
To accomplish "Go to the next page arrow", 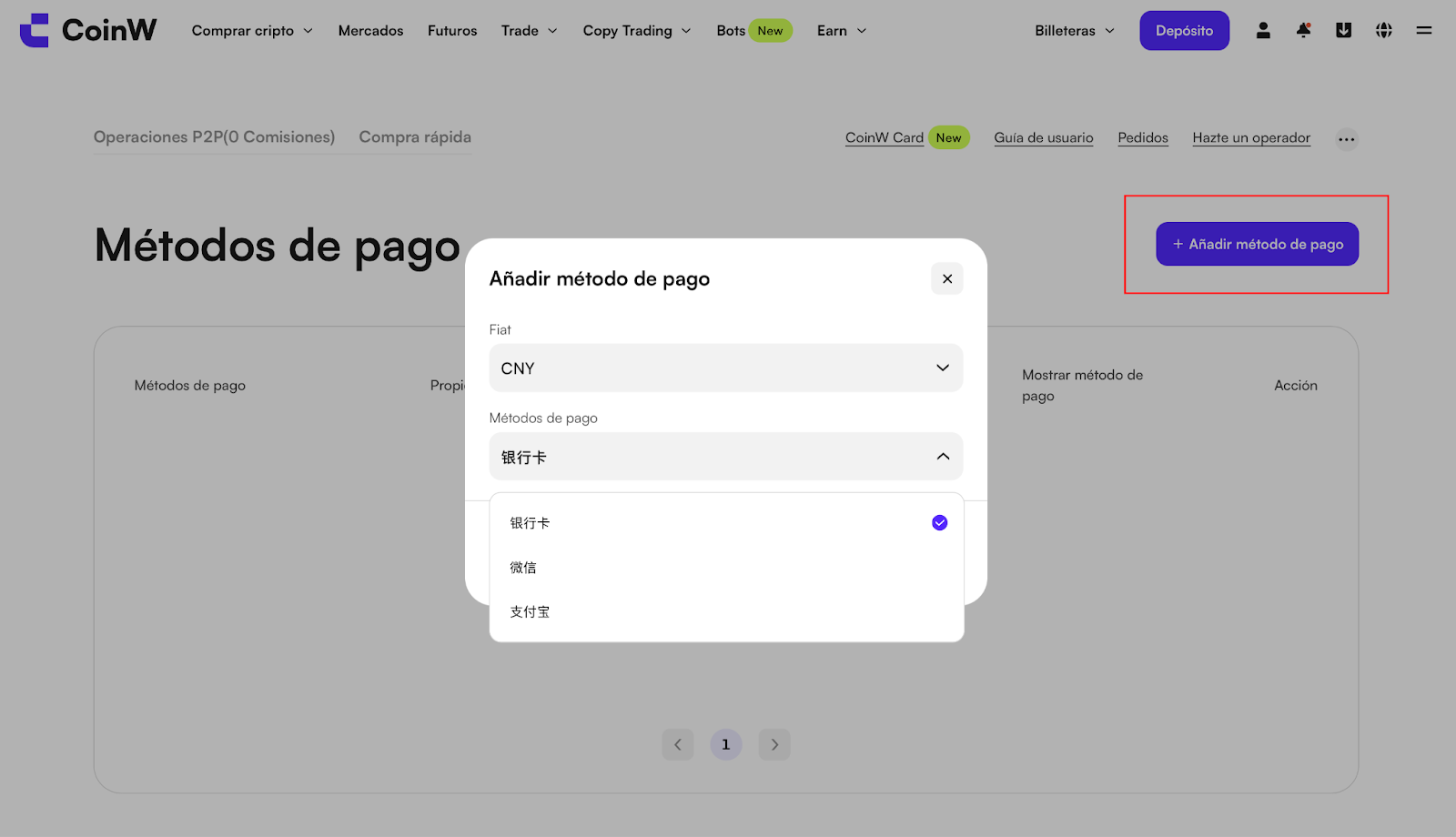I will pos(774,744).
